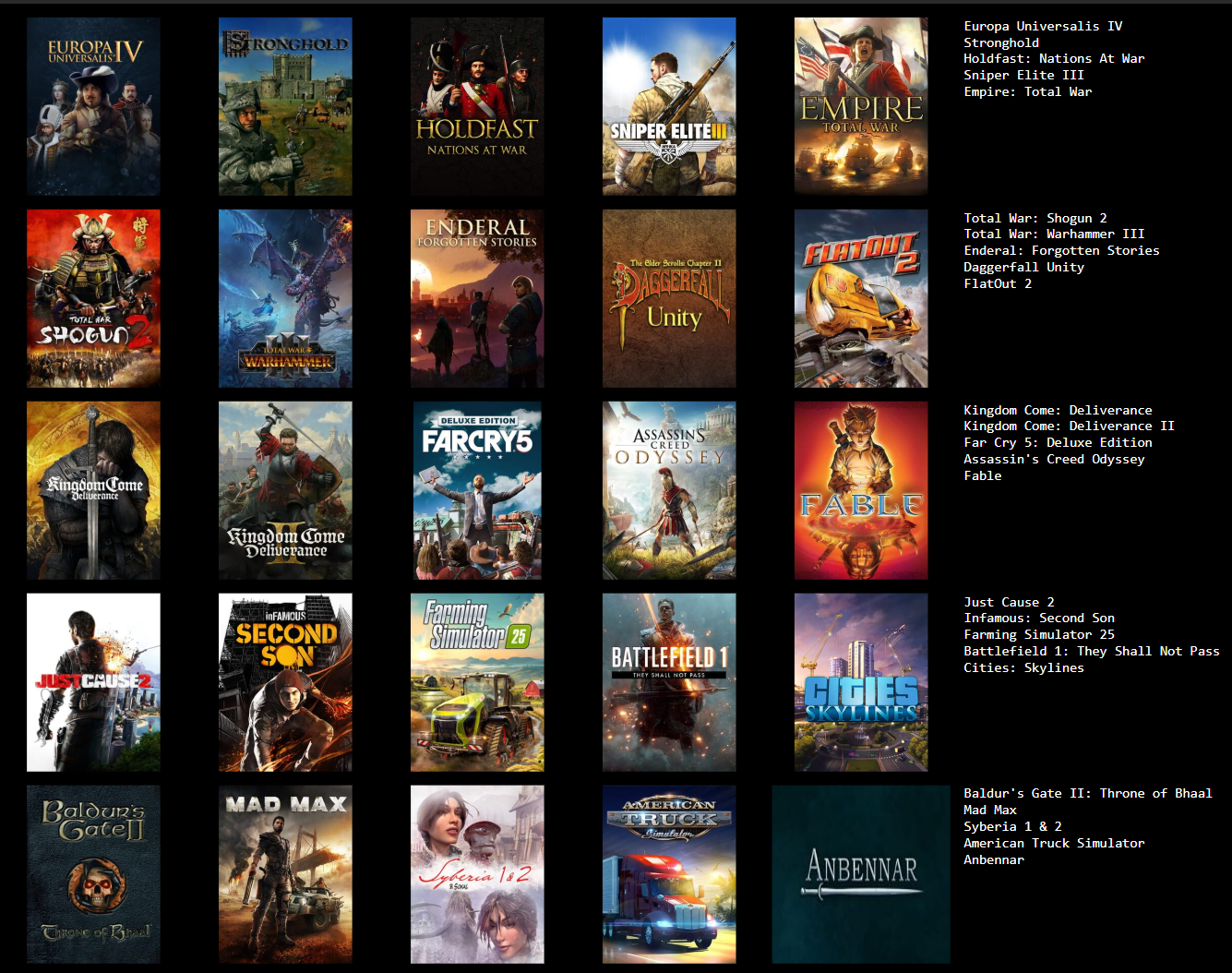Click the 'Mad Max' text label
This screenshot has width=1232, height=973.
coord(990,810)
